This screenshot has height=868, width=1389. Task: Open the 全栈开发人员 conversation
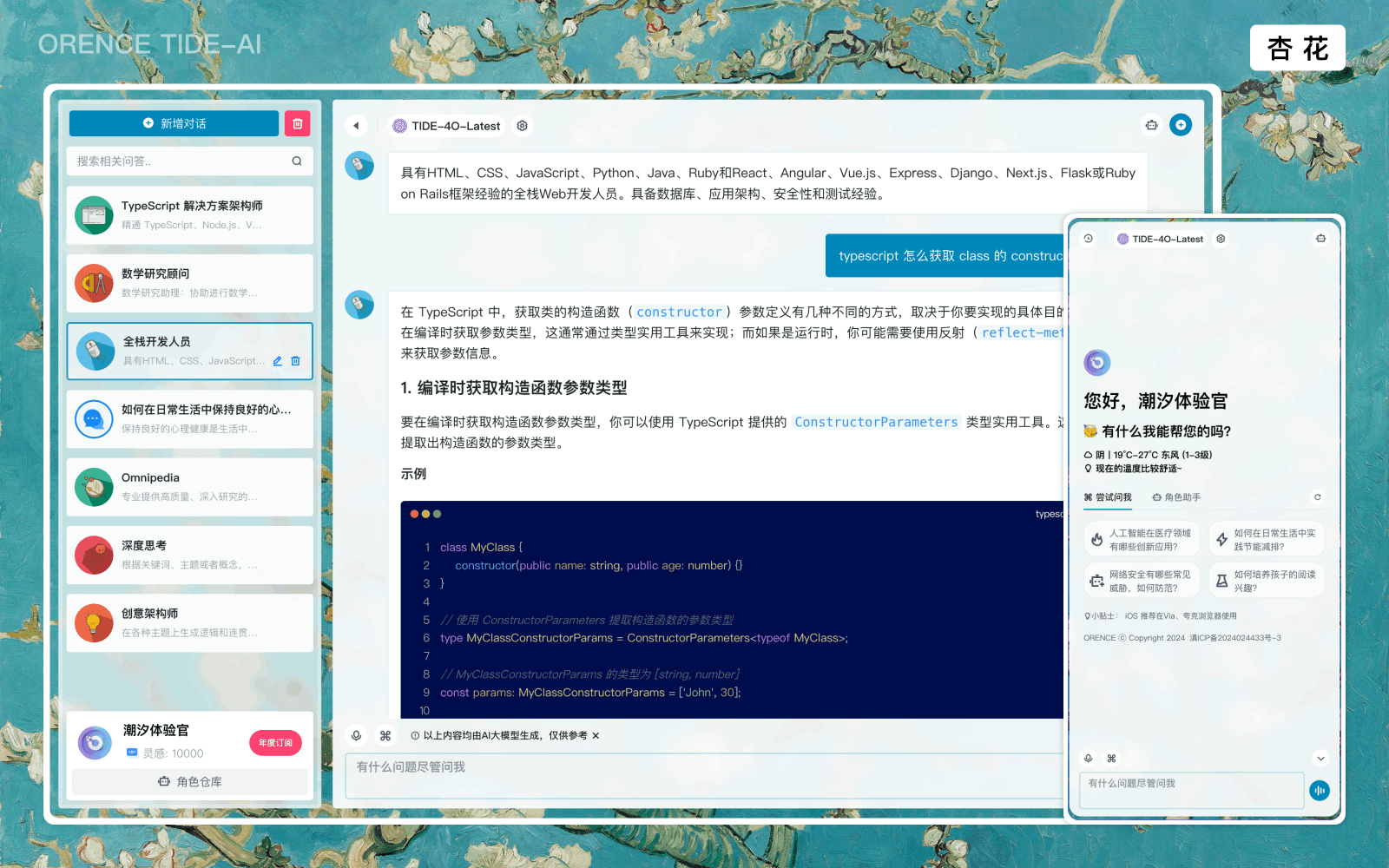(189, 351)
